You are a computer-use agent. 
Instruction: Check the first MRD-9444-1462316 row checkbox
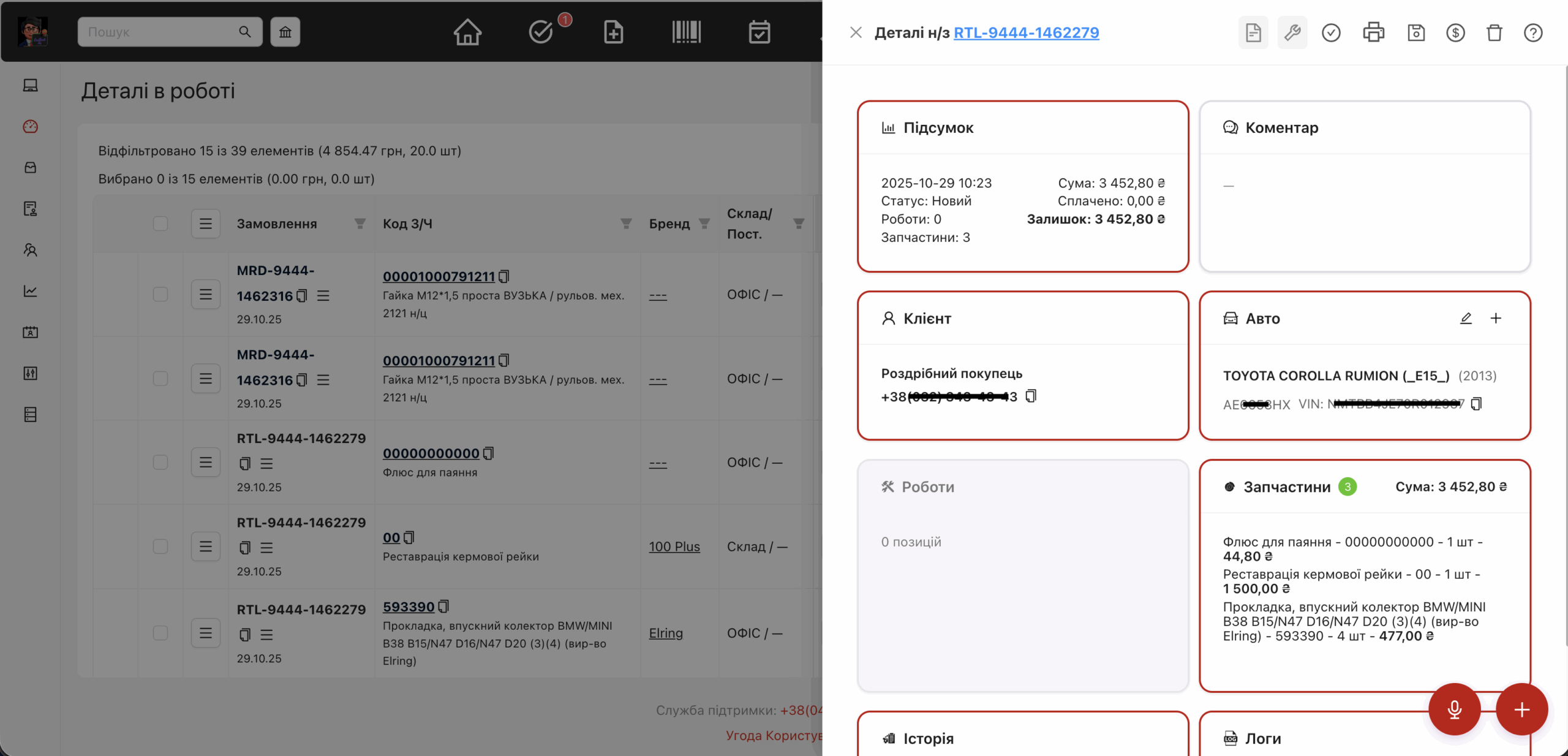tap(160, 294)
